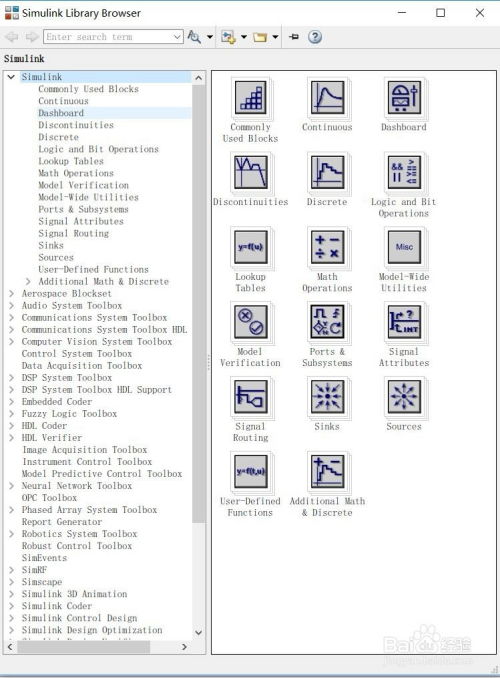The height and width of the screenshot is (678, 500).
Task: Collapse the Simulink tree node
Action: point(11,77)
